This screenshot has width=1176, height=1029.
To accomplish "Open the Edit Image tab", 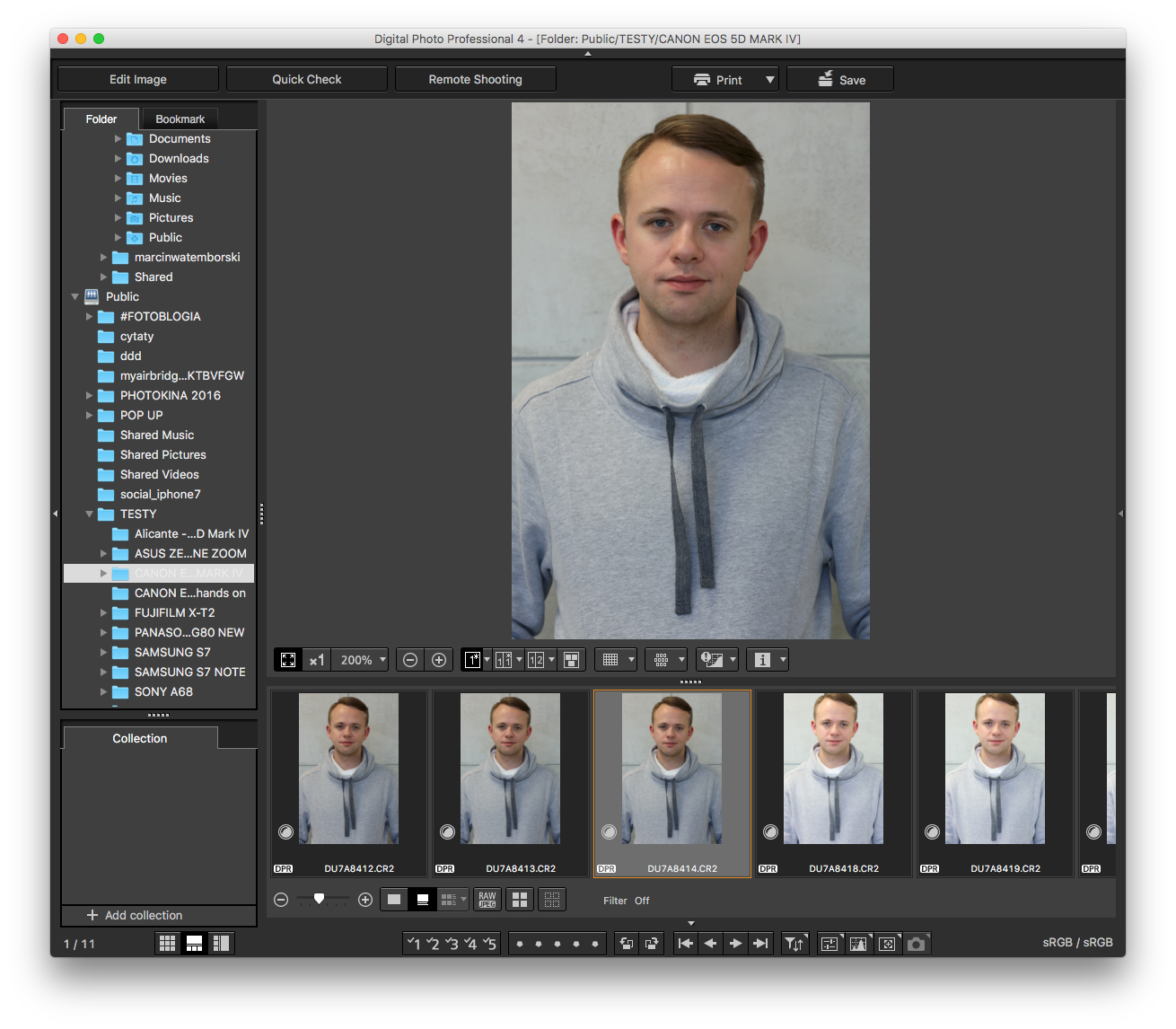I will tap(138, 79).
